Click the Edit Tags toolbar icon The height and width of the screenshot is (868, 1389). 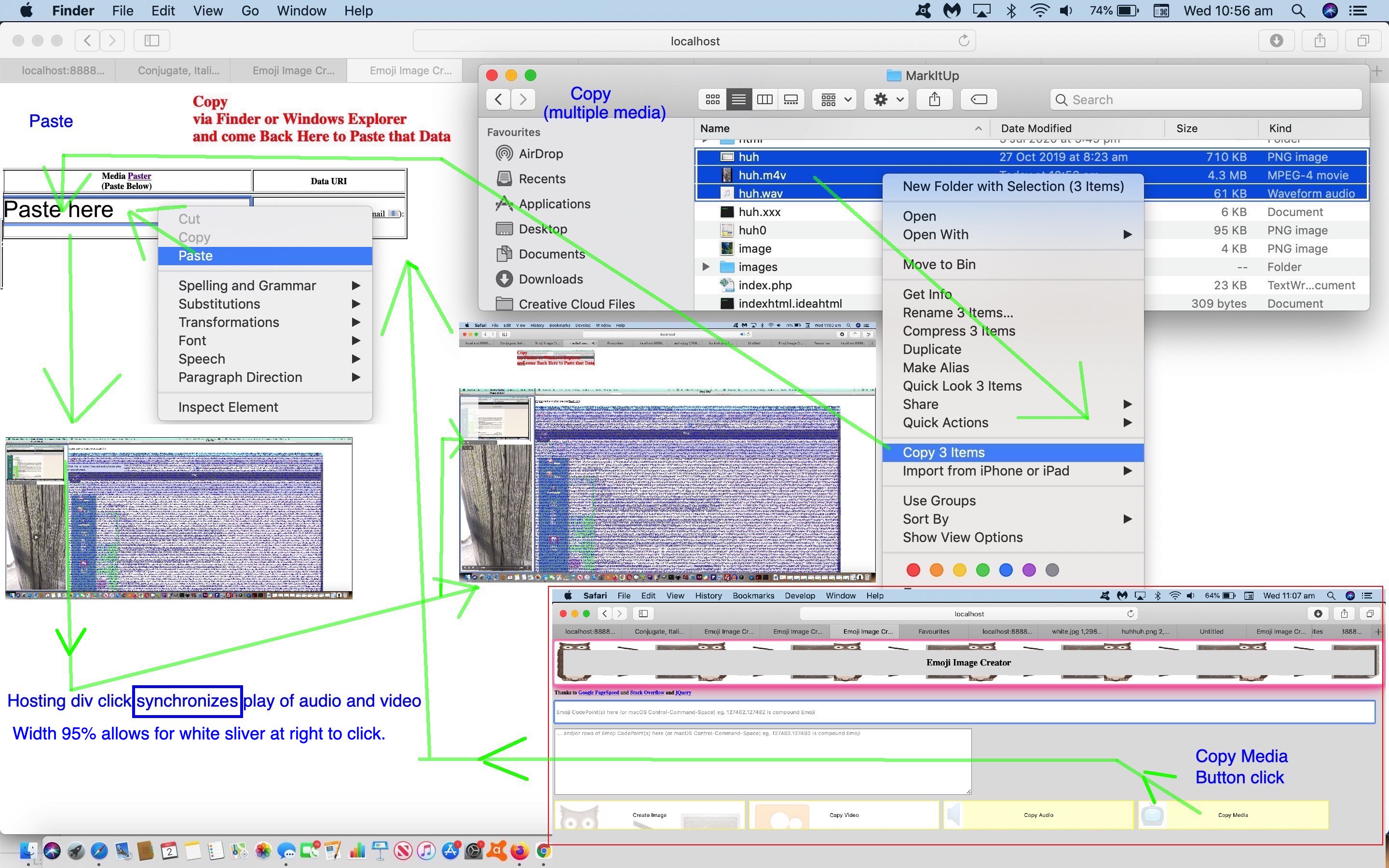point(979,99)
